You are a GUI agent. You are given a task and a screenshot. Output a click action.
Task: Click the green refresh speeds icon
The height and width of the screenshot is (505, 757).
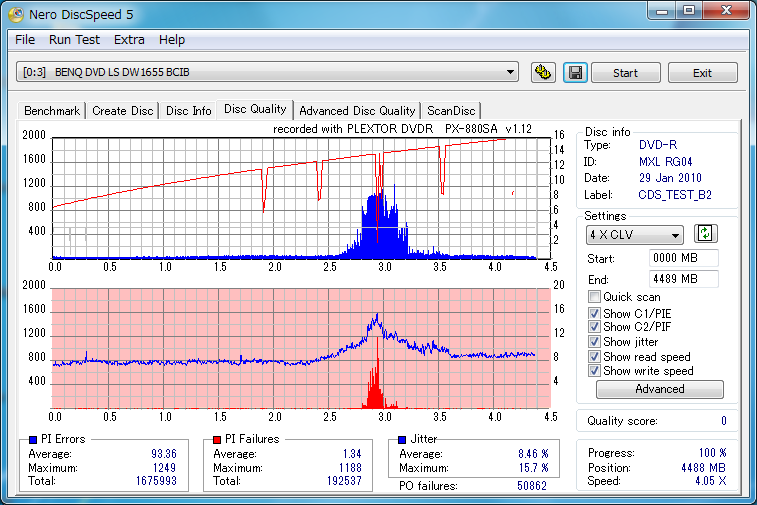(706, 234)
